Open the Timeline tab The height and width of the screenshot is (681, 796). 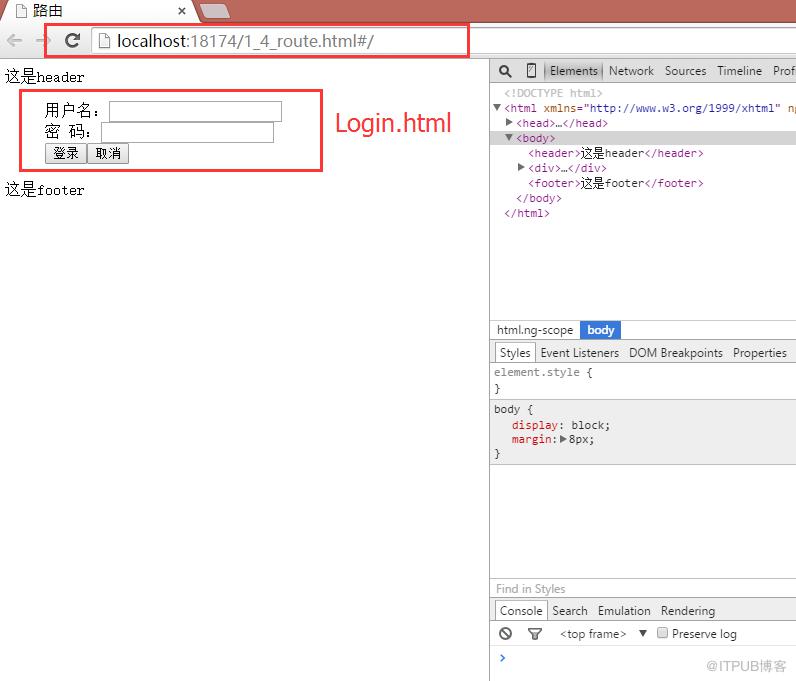tap(739, 71)
